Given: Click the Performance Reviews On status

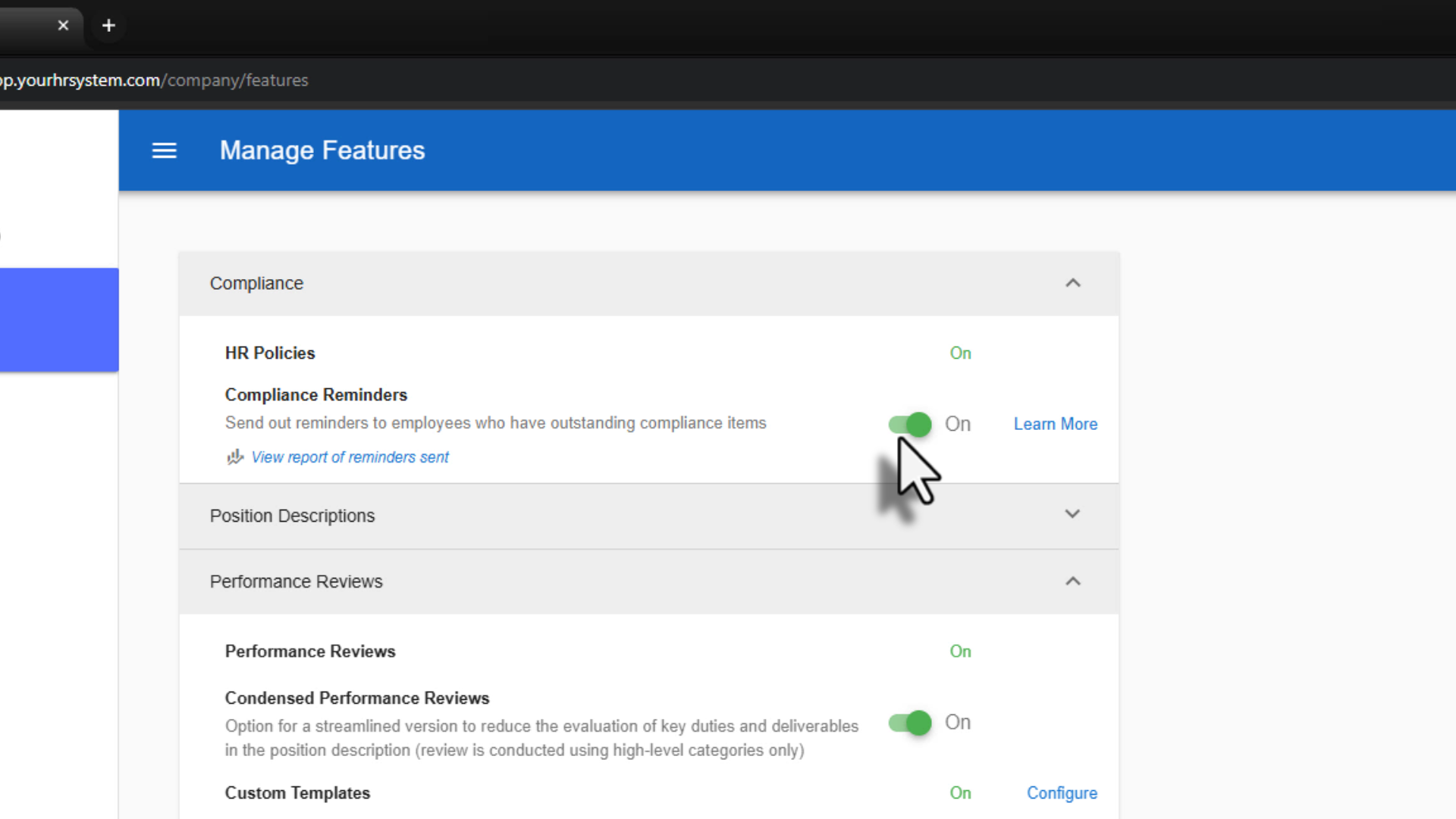Looking at the screenshot, I should (x=960, y=651).
